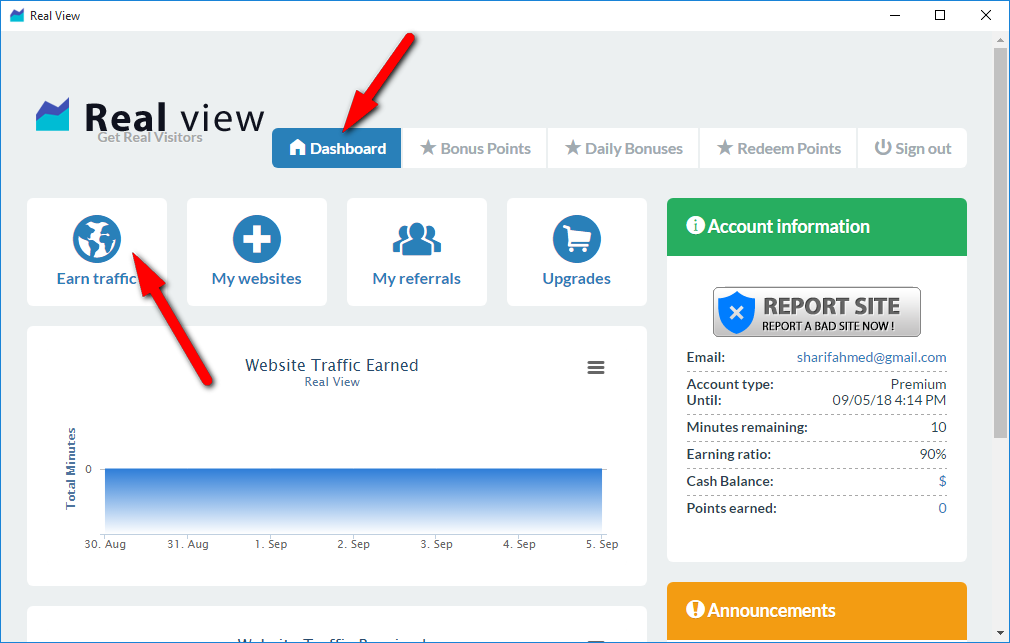Click the Sign out tab

[912, 148]
